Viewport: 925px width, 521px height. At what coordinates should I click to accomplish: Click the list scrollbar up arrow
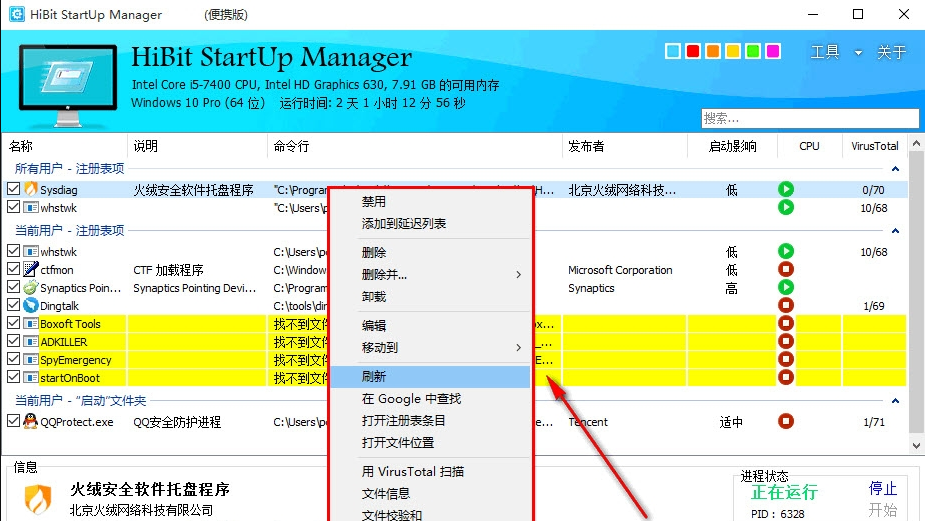pyautogui.click(x=916, y=143)
